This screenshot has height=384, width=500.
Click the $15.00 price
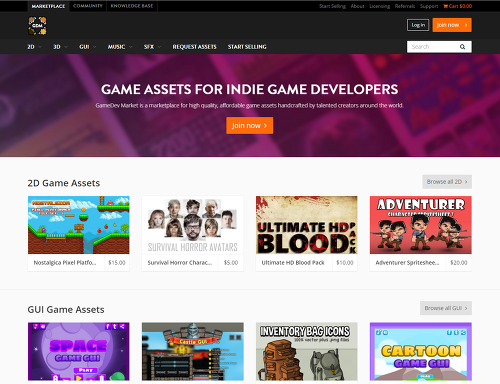117,263
